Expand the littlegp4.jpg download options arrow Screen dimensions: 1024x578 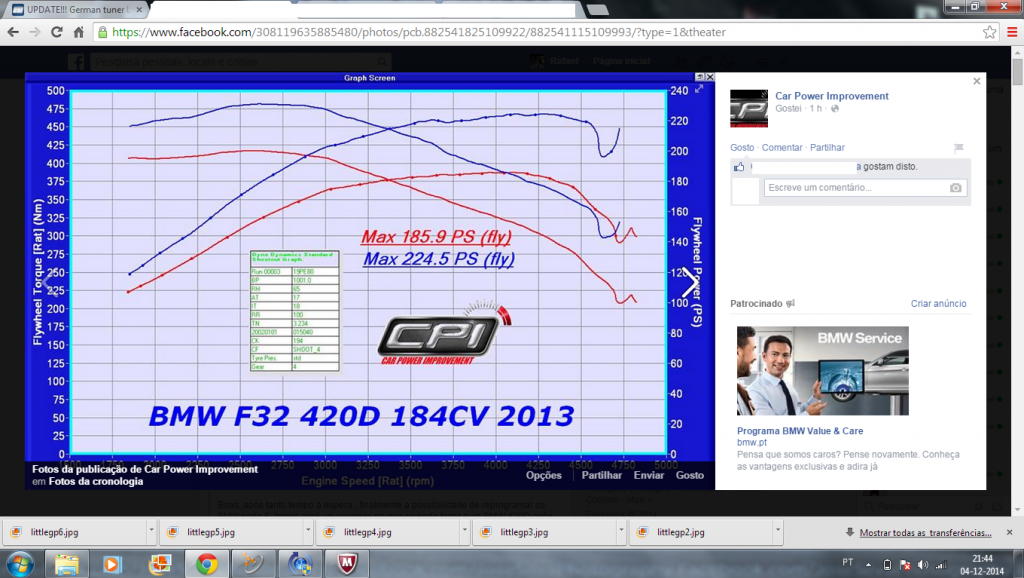(x=464, y=530)
